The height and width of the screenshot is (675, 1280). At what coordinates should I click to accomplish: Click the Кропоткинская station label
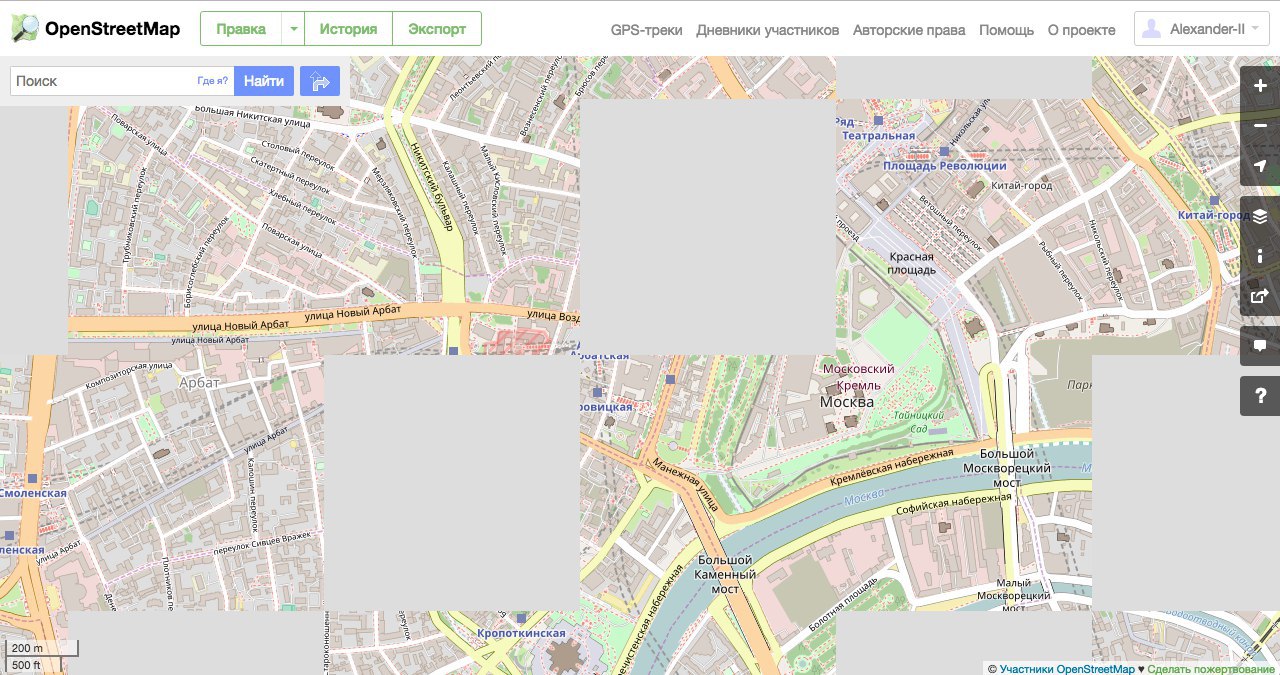520,633
